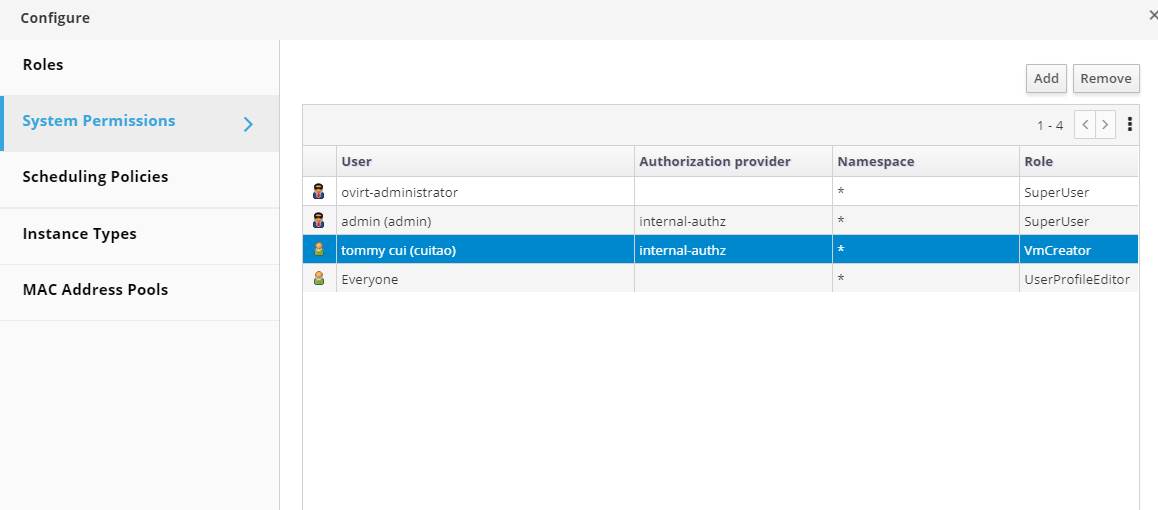This screenshot has height=510, width=1158.
Task: Click the System Permissions chevron arrow
Action: [x=249, y=124]
